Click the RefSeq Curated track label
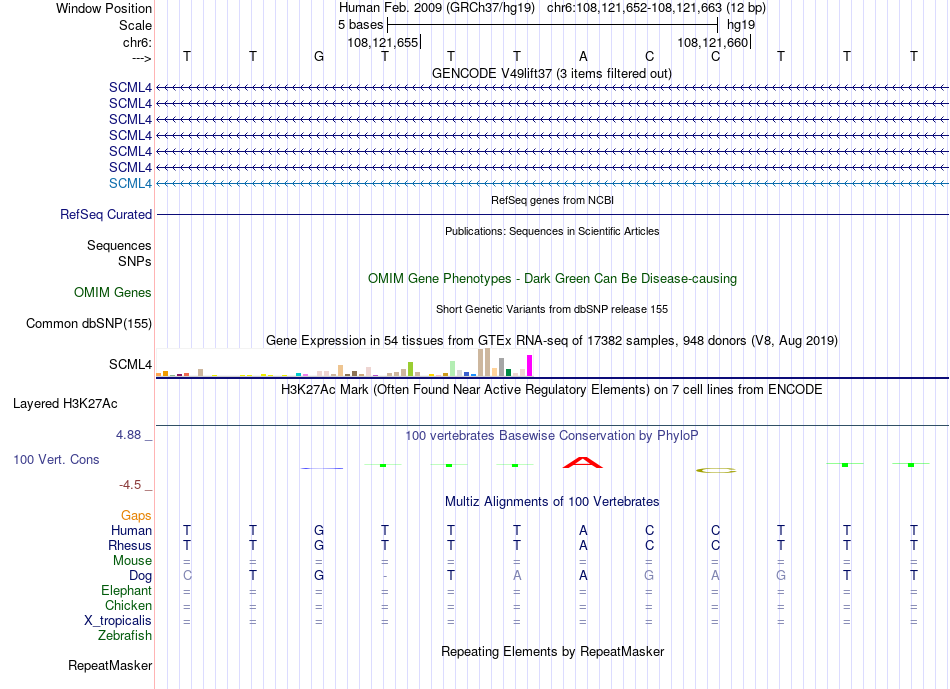The image size is (950, 689). (x=106, y=215)
